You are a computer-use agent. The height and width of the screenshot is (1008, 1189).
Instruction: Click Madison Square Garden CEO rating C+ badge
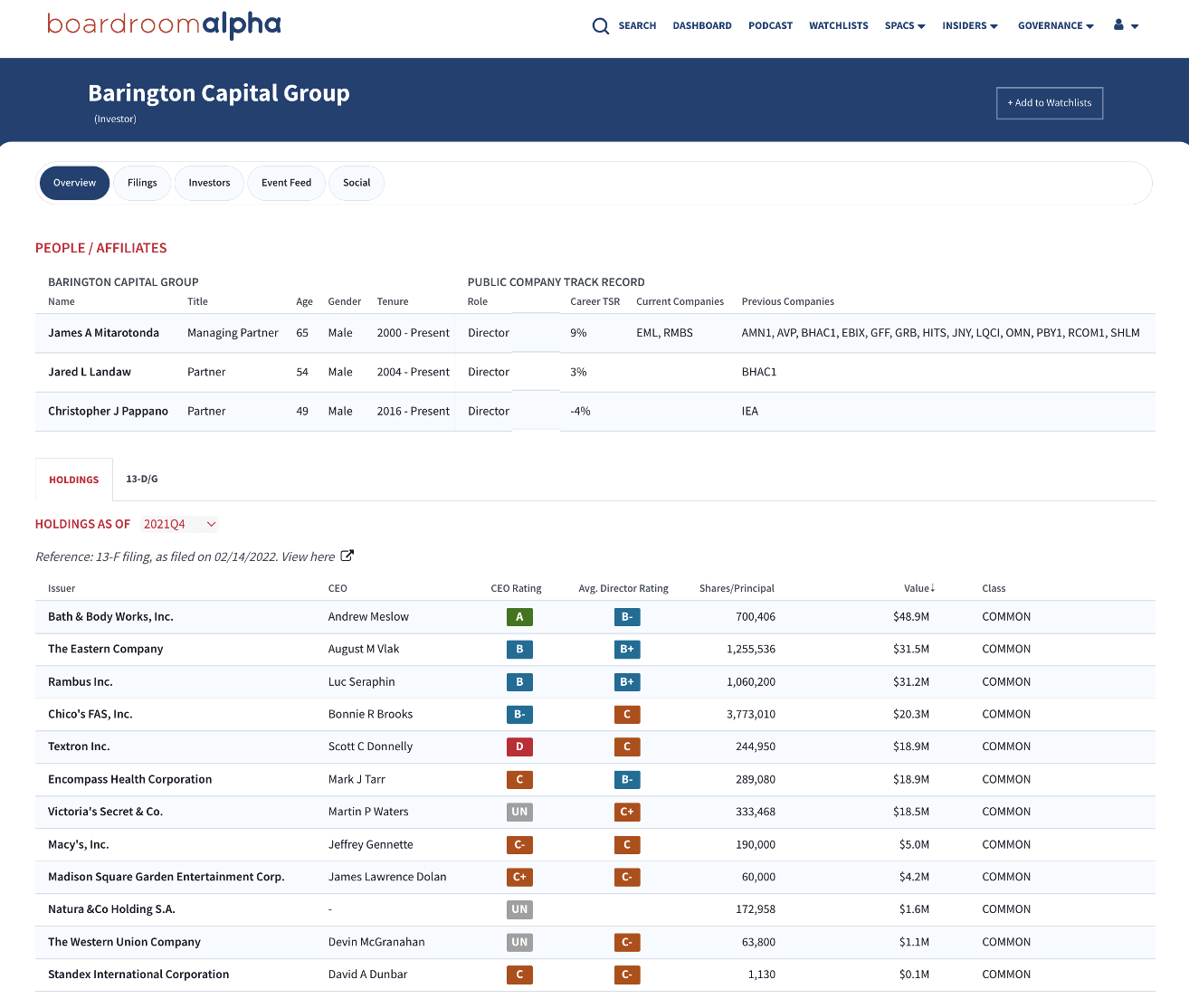click(x=519, y=878)
